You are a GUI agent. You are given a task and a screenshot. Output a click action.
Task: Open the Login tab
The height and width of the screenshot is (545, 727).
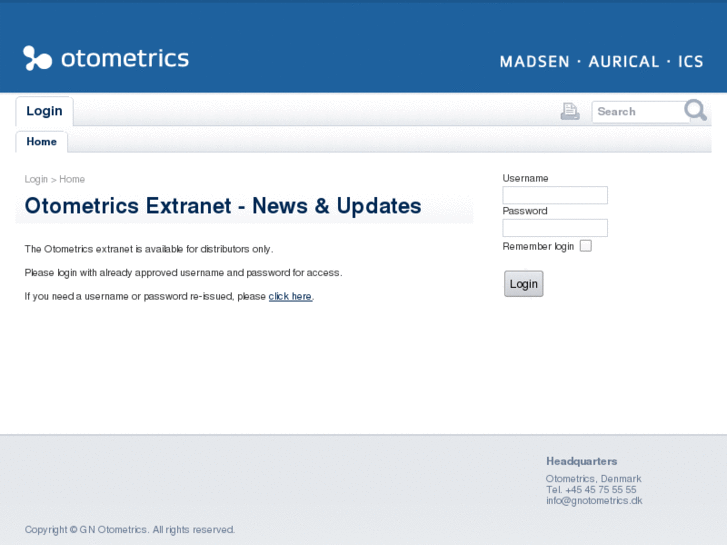[x=44, y=111]
